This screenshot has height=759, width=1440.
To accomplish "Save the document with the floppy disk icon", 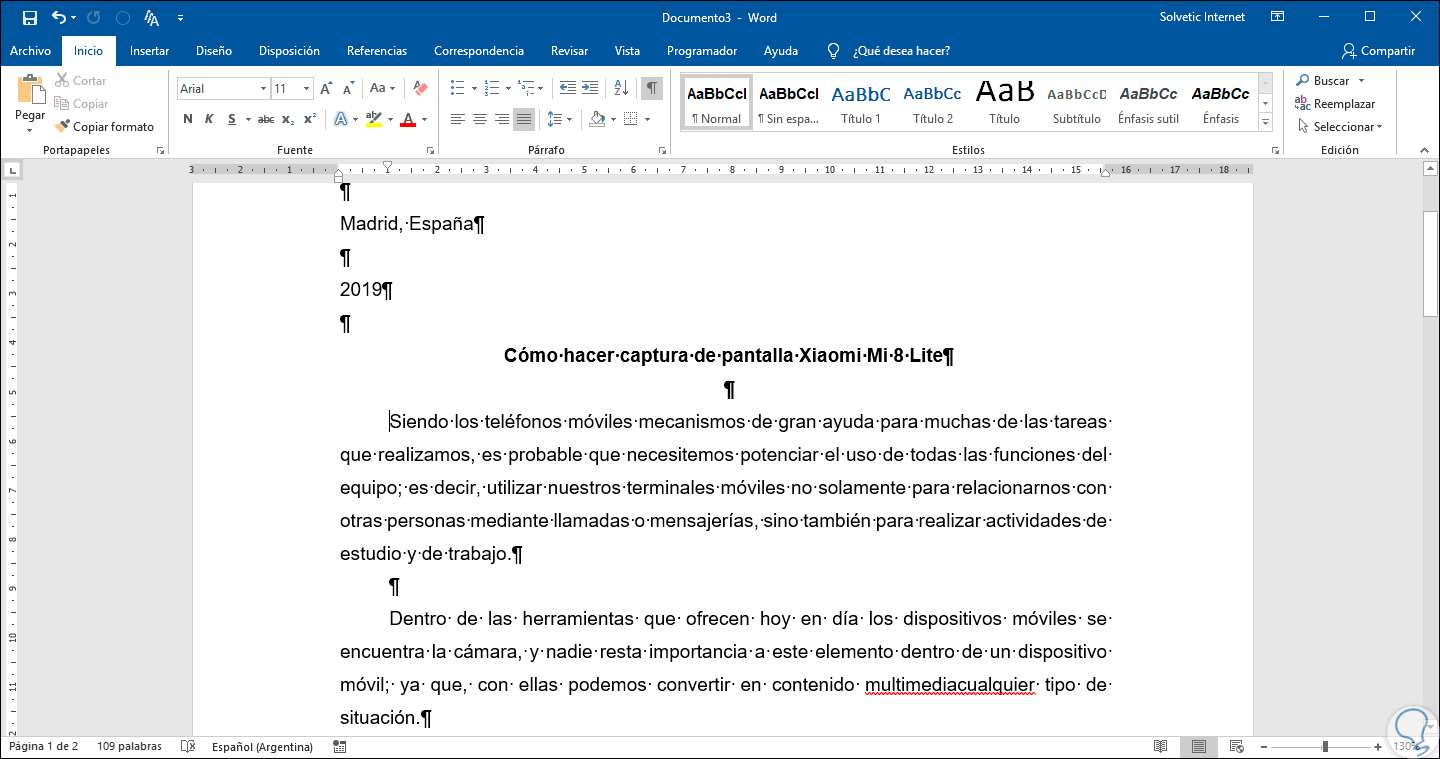I will click(x=29, y=18).
